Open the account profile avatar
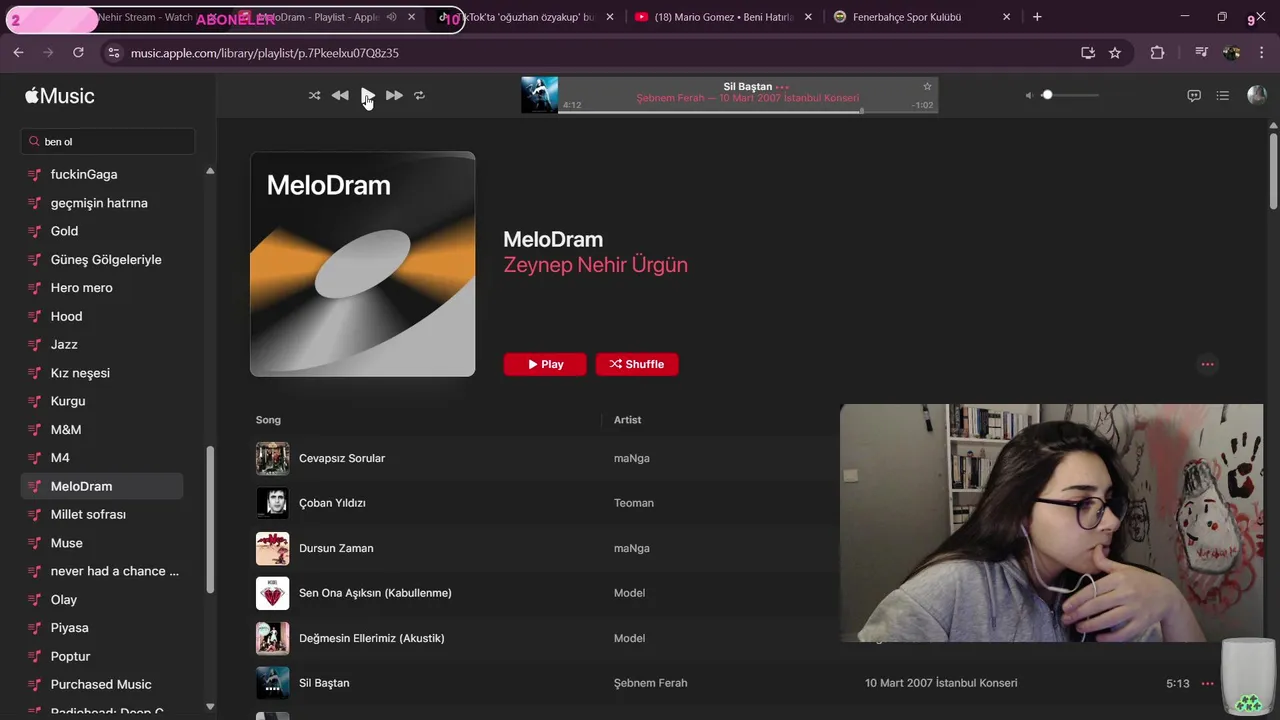Image resolution: width=1280 pixels, height=720 pixels. 1257,95
